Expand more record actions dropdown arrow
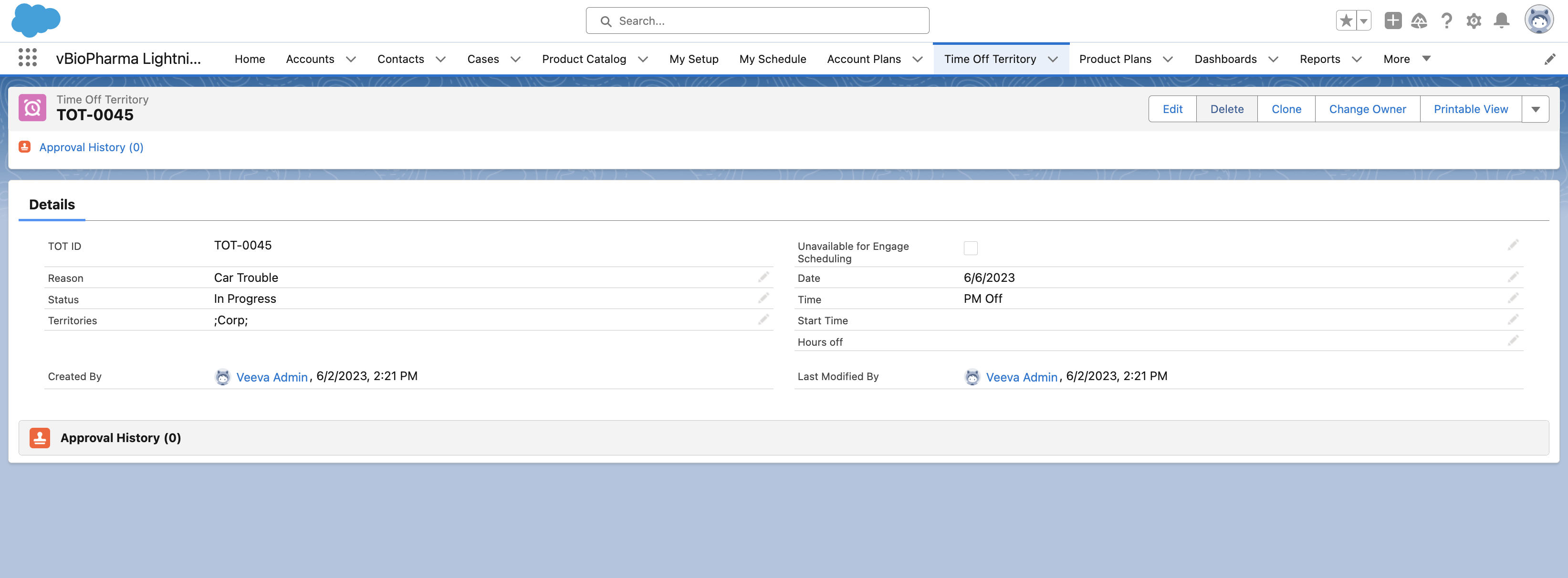Viewport: 1568px width, 578px height. coord(1535,109)
